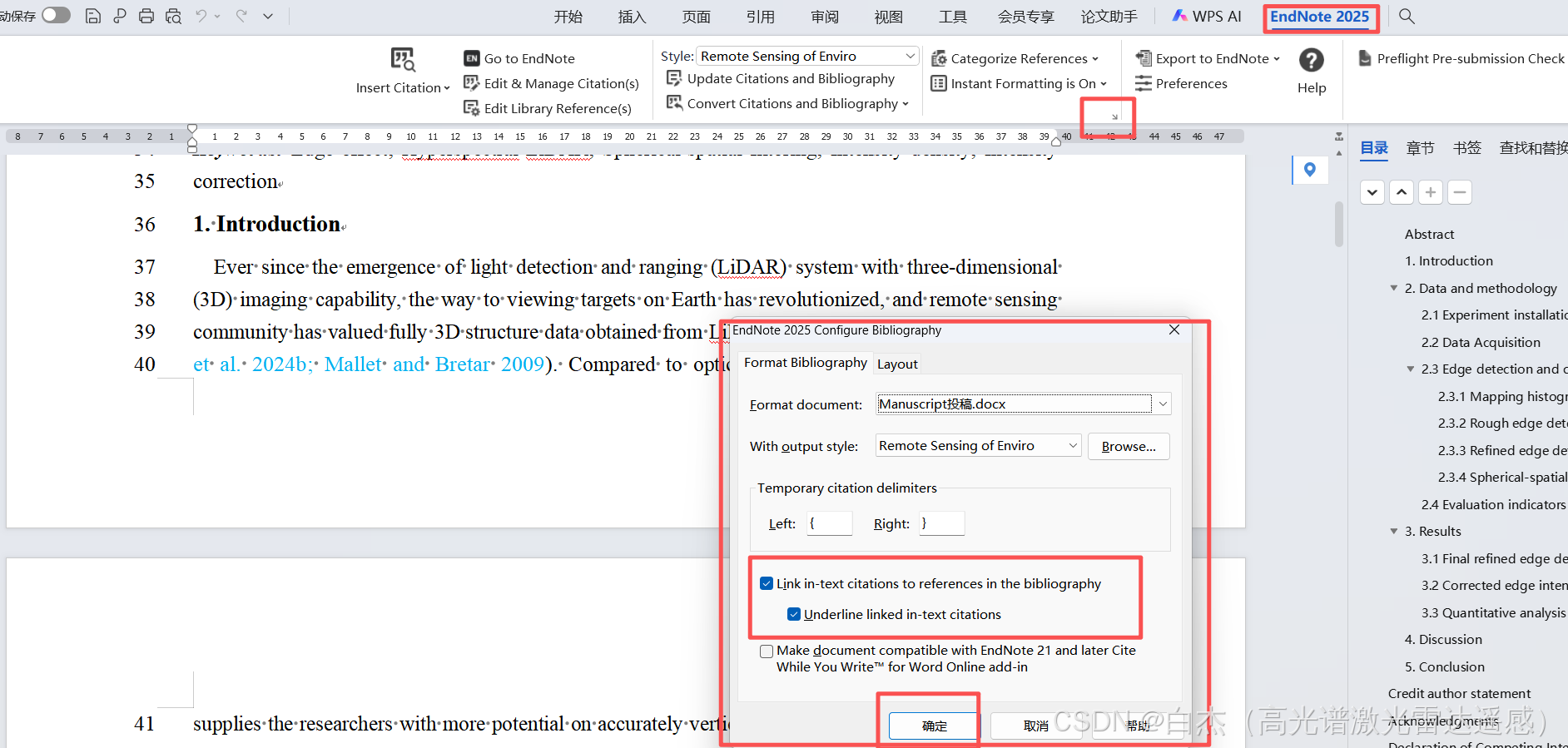This screenshot has width=1568, height=748.
Task: Click Edit Library Reference(s)
Action: tap(548, 108)
